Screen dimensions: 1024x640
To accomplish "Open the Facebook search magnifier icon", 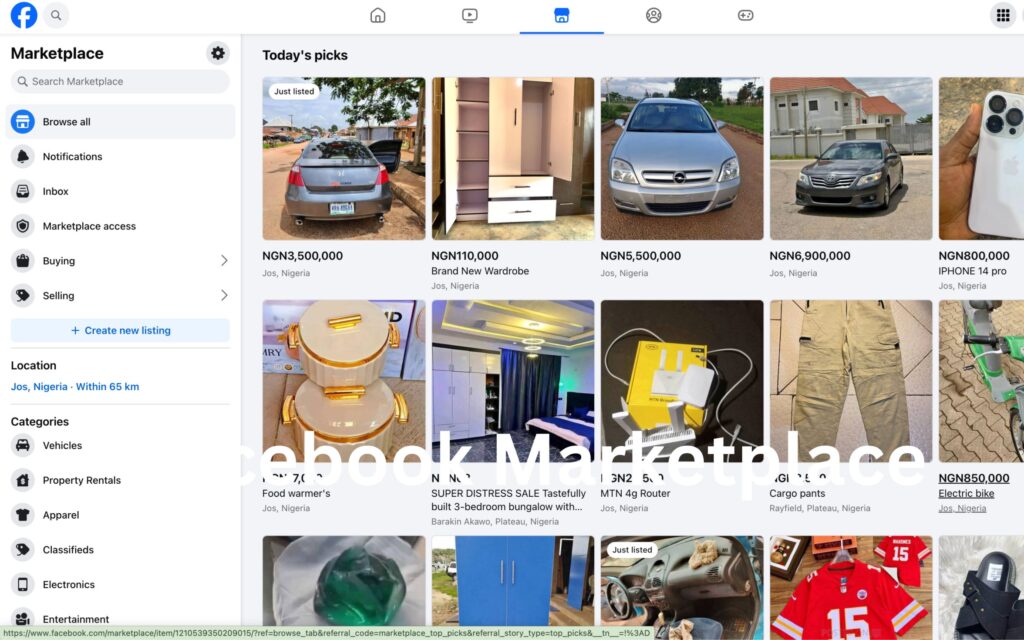I will (56, 15).
